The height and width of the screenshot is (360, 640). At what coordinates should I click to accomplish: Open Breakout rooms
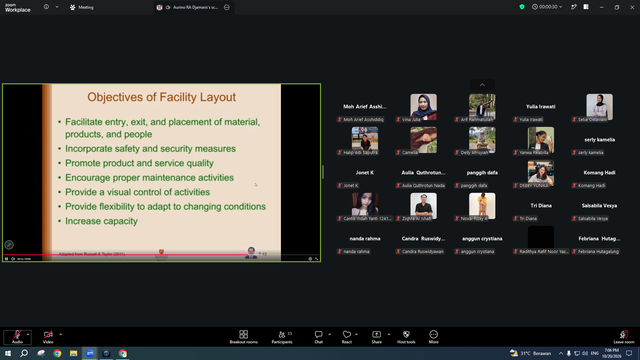243,337
